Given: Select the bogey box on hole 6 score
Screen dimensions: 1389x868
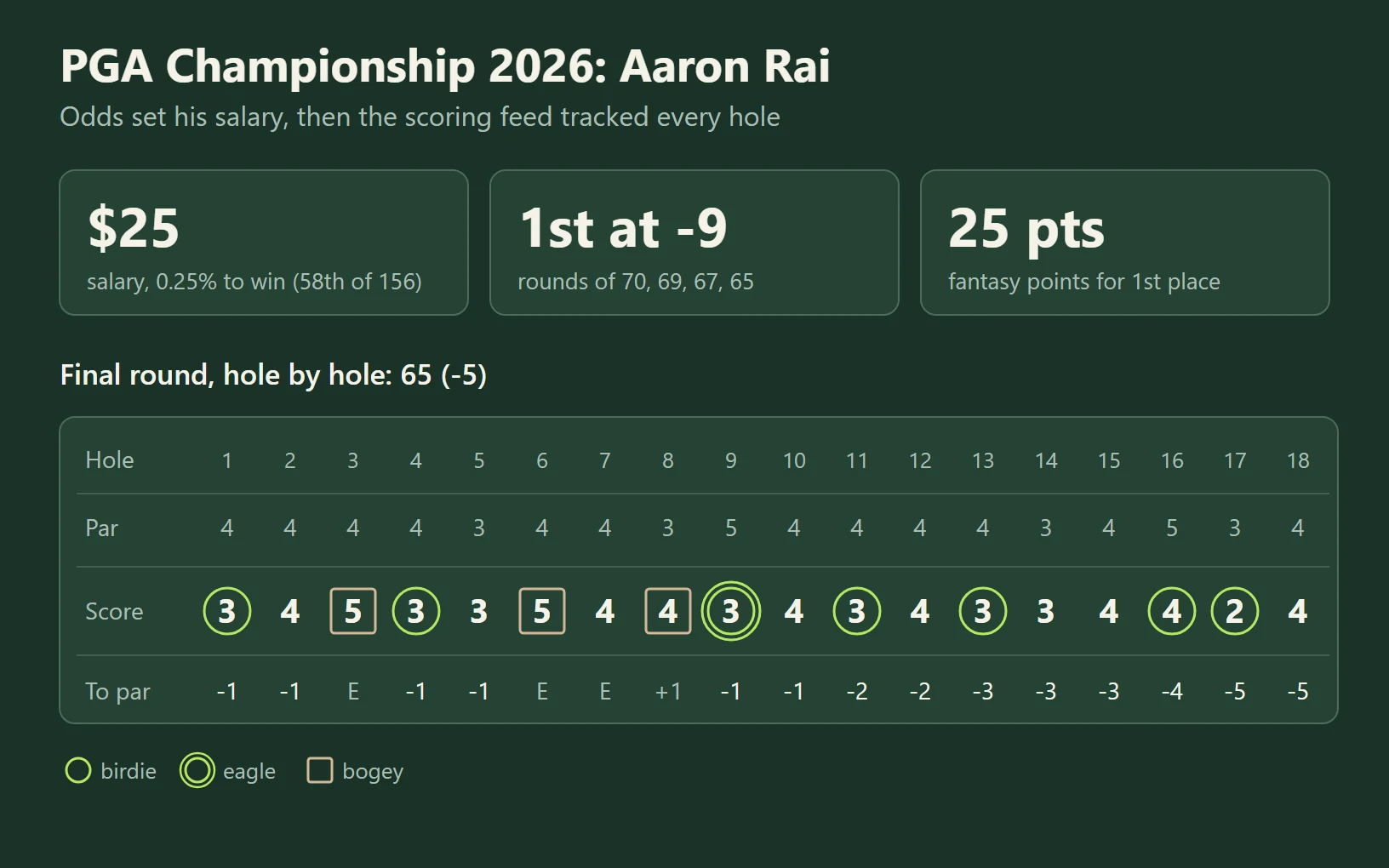Looking at the screenshot, I should [542, 611].
